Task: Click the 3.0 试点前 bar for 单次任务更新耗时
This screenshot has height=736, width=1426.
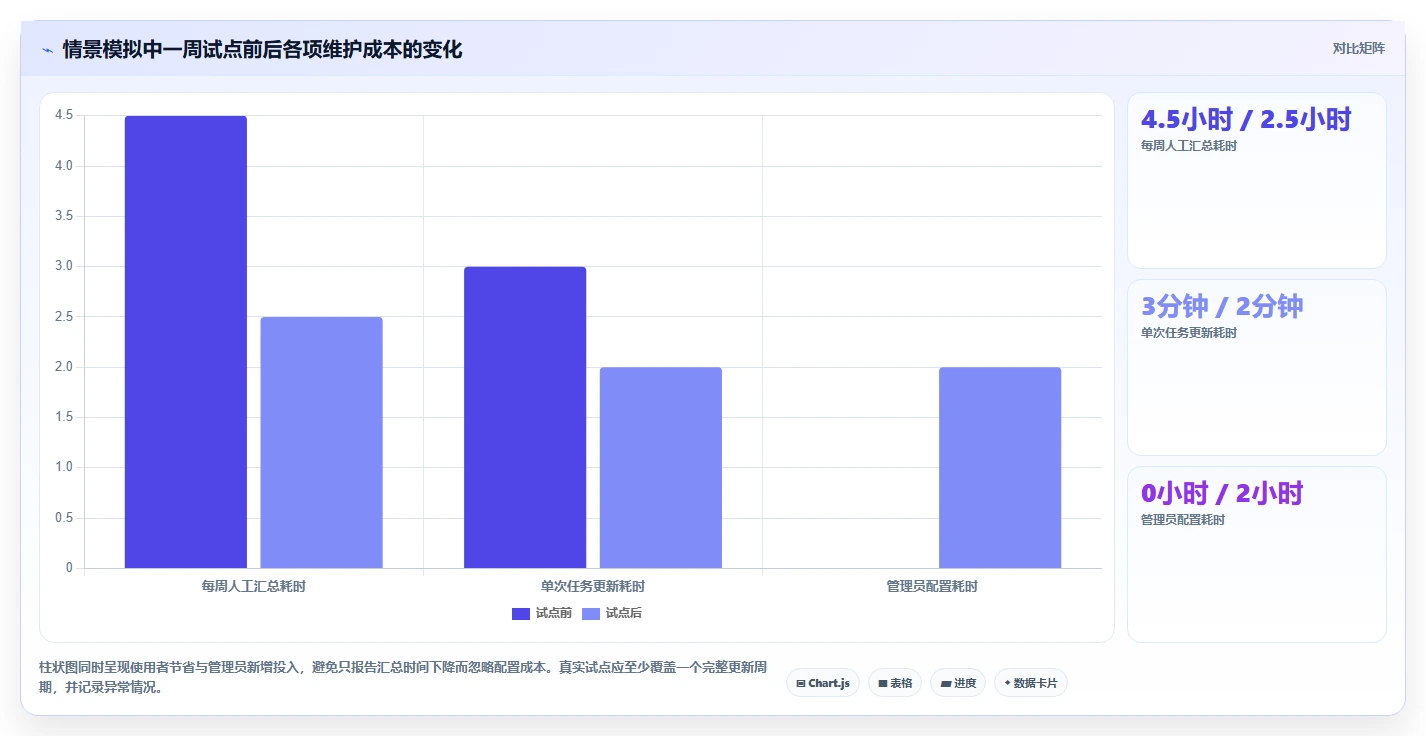Action: [525, 417]
